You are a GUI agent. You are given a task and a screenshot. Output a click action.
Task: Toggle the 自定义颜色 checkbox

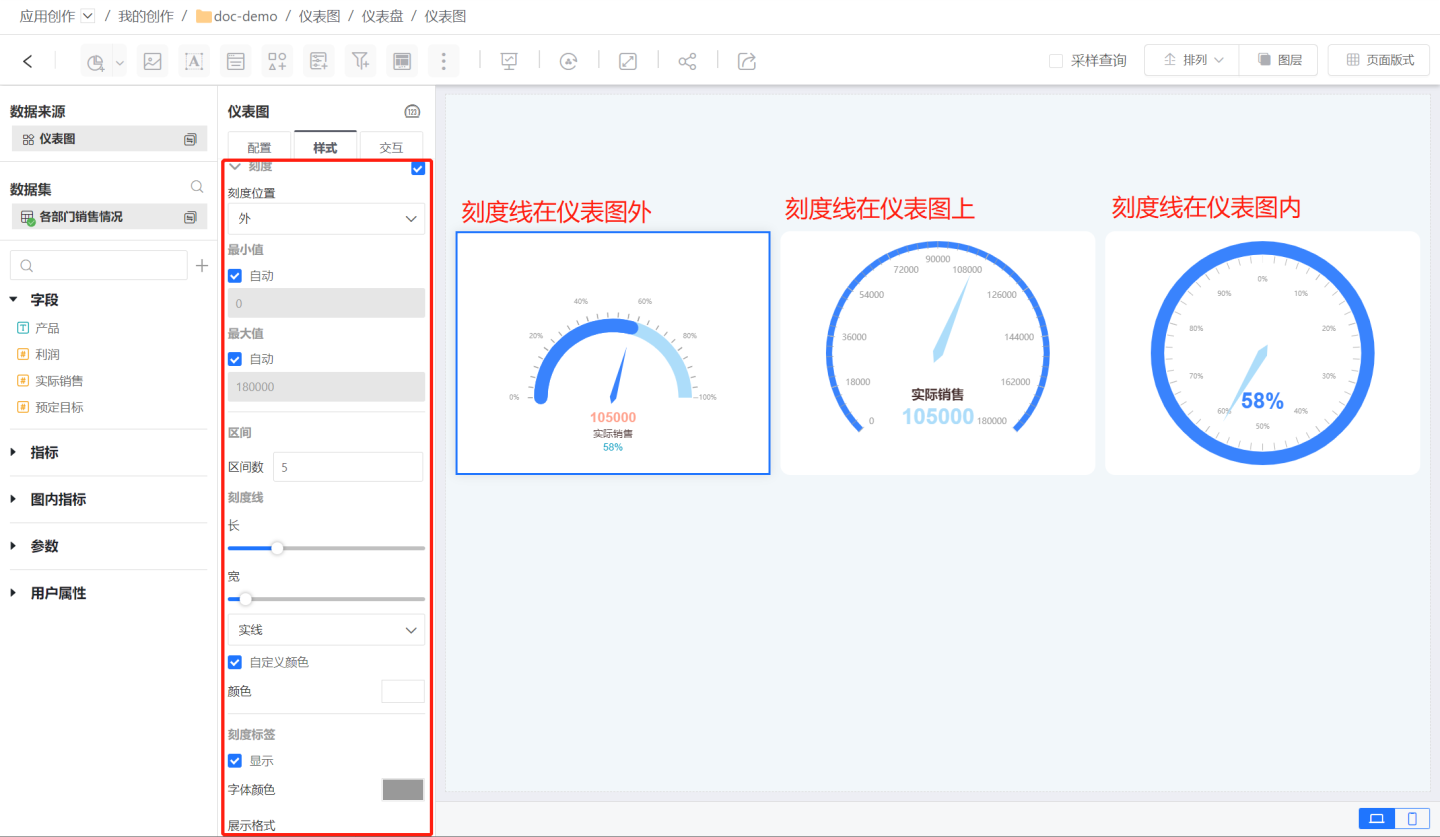235,662
